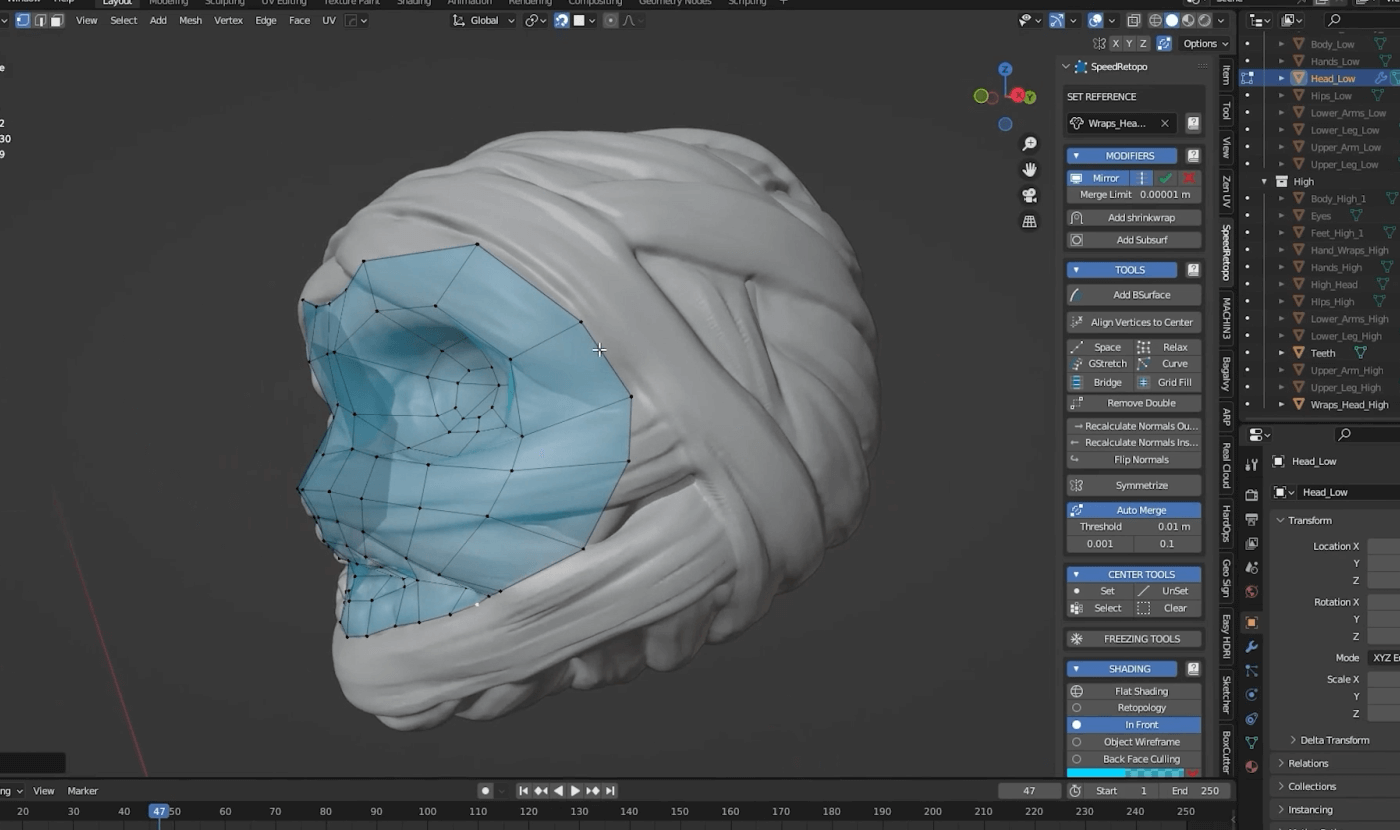
Task: Toggle Z axis mirror option in header
Action: coord(1143,44)
